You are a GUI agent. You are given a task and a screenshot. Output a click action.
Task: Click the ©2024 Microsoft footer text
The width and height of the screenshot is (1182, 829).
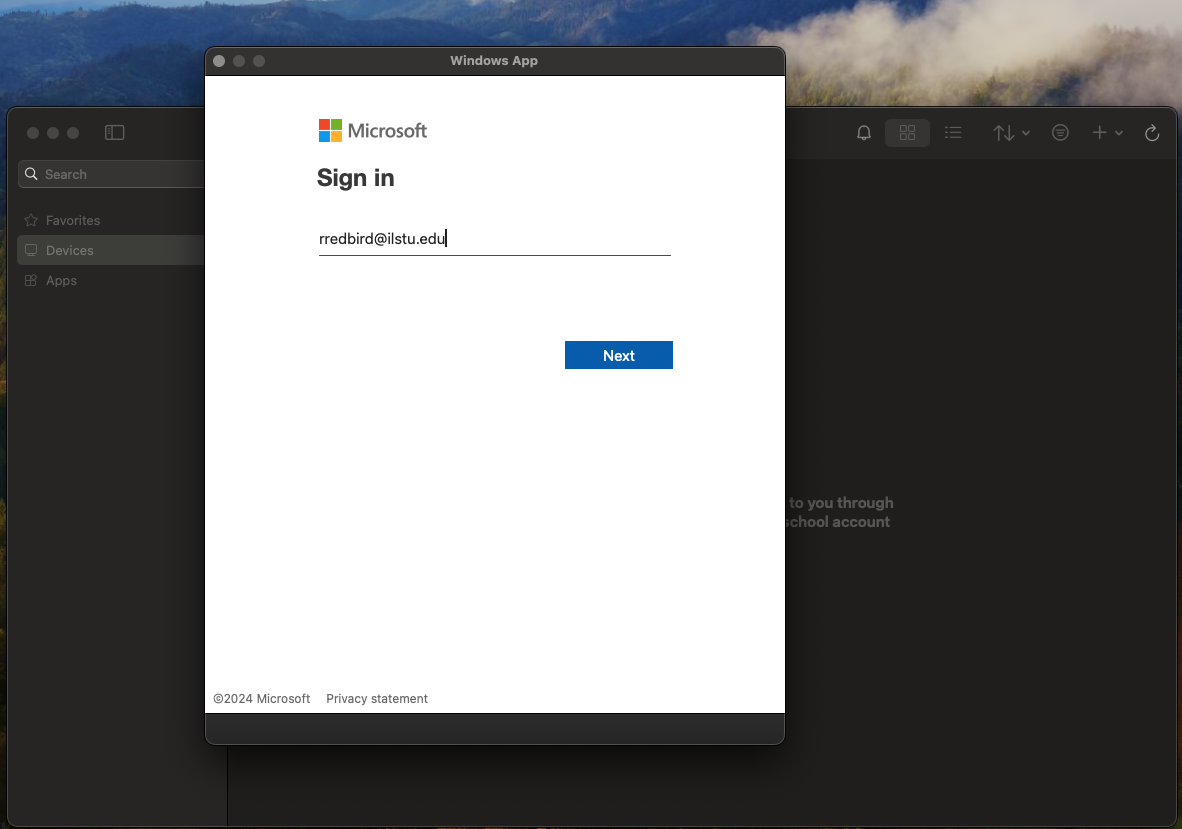coord(262,699)
